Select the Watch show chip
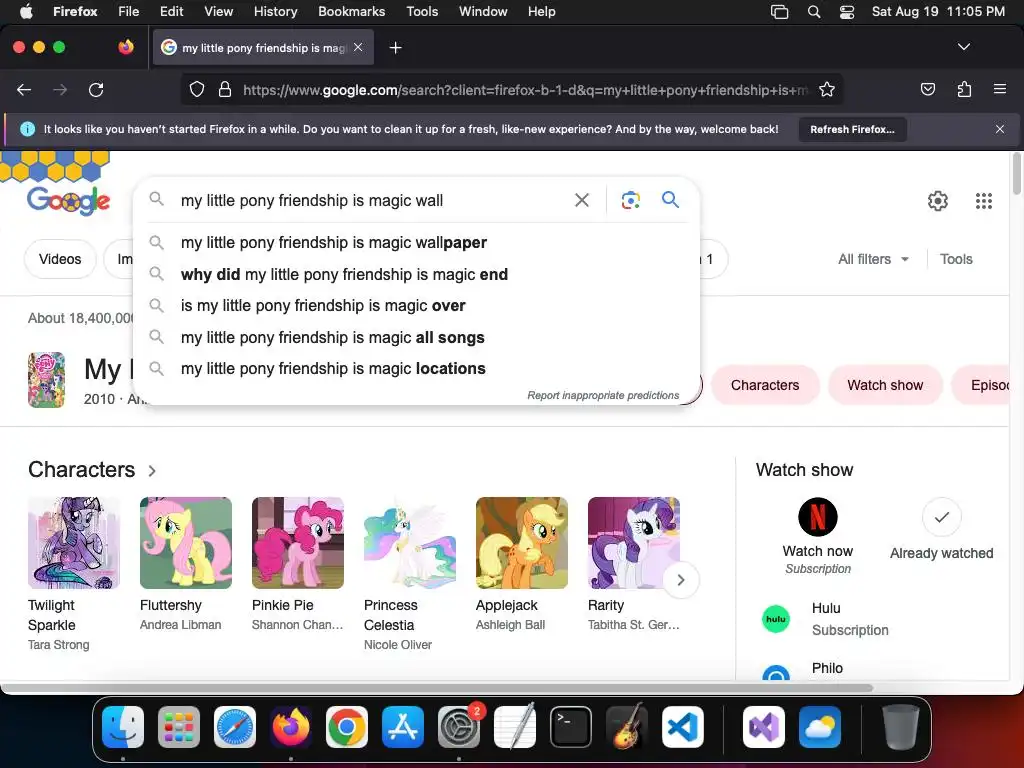The height and width of the screenshot is (768, 1024). click(x=885, y=385)
